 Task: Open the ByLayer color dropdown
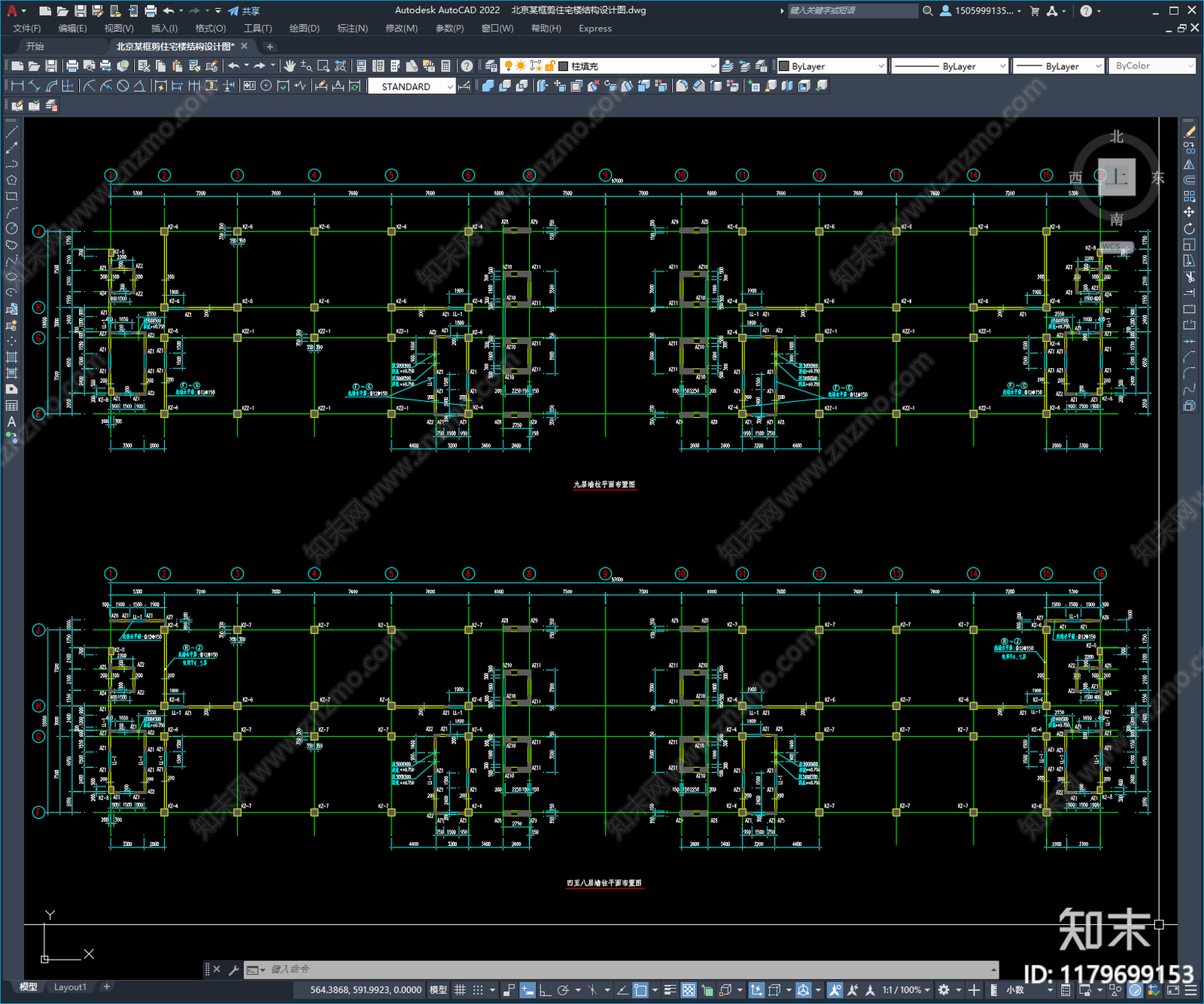tap(832, 66)
